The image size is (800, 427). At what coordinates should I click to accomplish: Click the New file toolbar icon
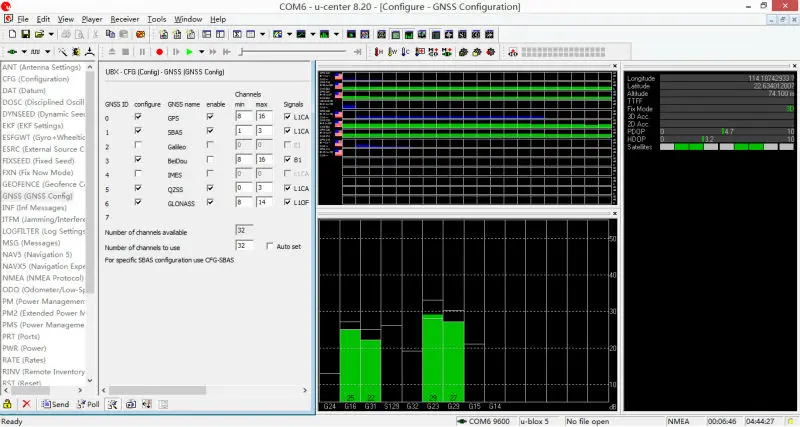[x=12, y=34]
